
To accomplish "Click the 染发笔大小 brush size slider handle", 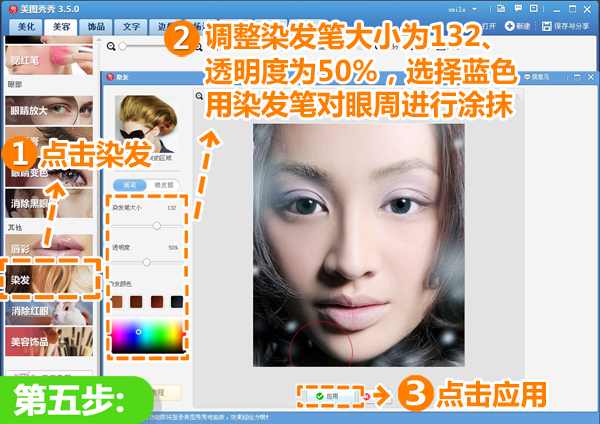I will (x=157, y=226).
